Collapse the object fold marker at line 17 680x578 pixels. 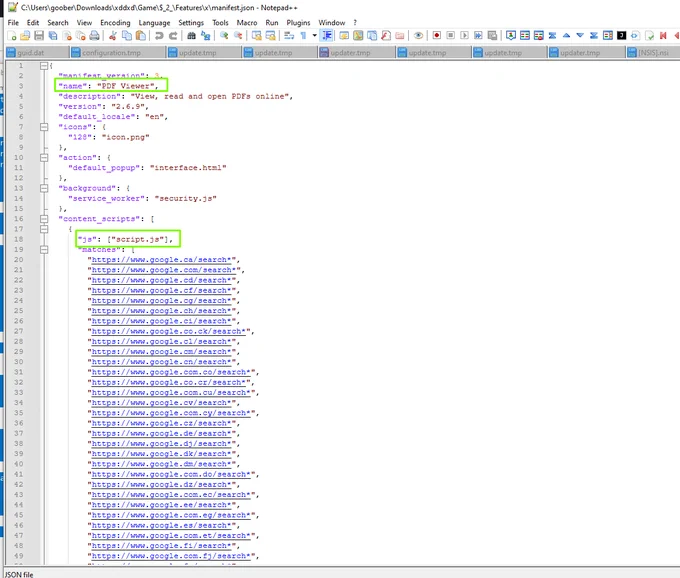point(44,229)
